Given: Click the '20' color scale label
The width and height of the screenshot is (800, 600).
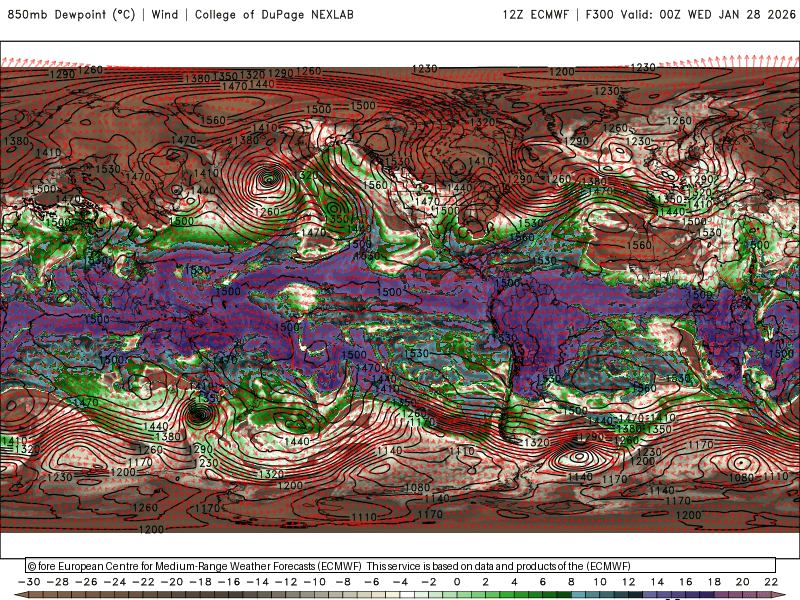Looking at the screenshot, I should coord(743,582).
